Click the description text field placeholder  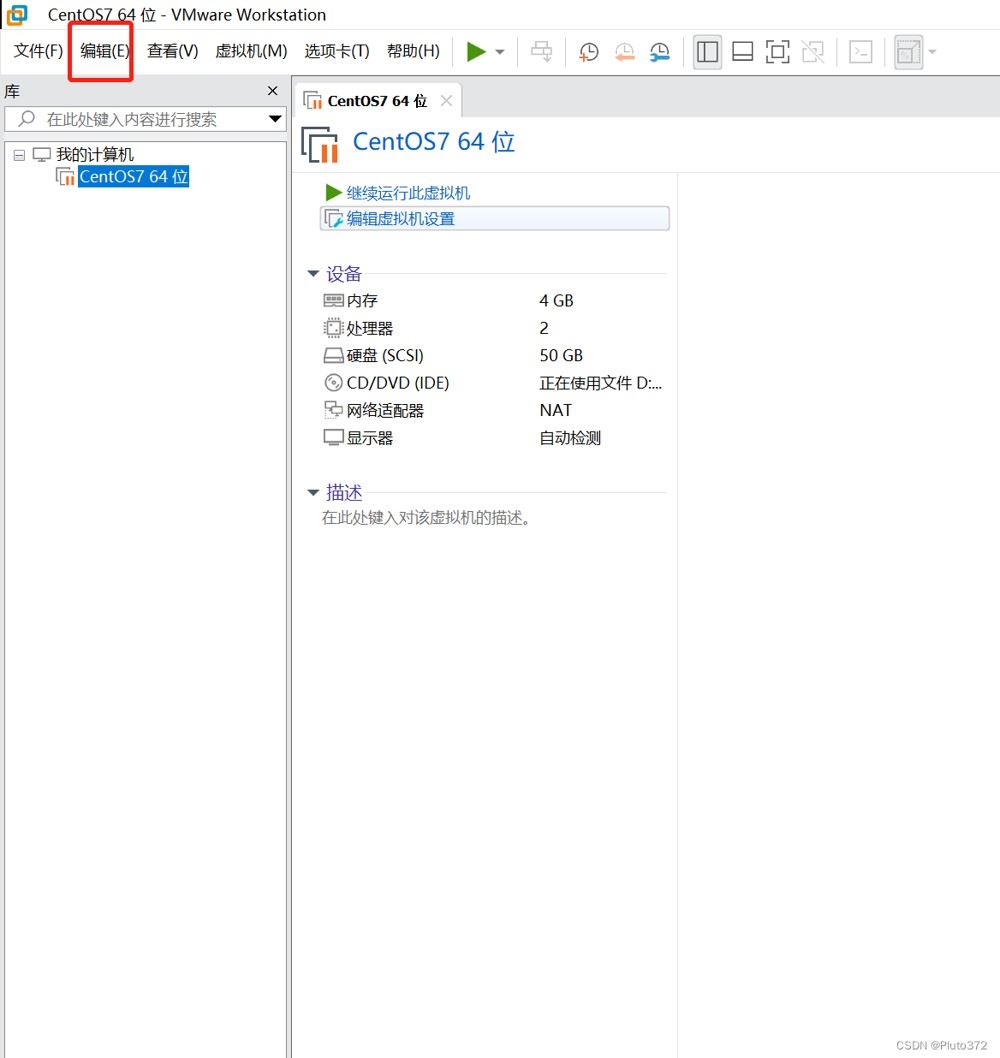point(426,518)
